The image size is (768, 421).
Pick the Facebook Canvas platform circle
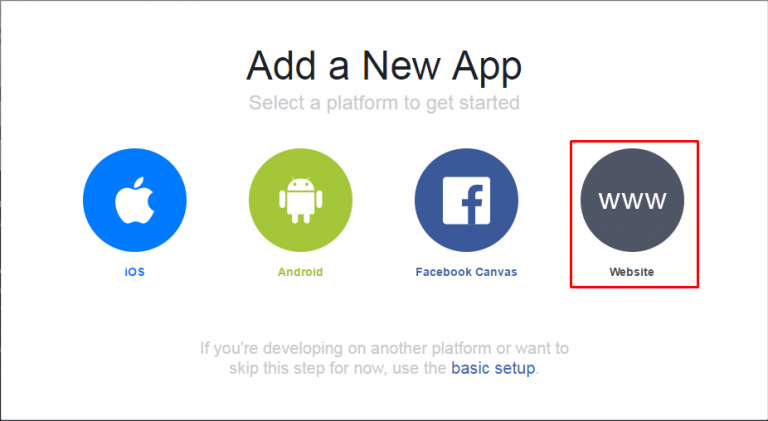coord(466,200)
